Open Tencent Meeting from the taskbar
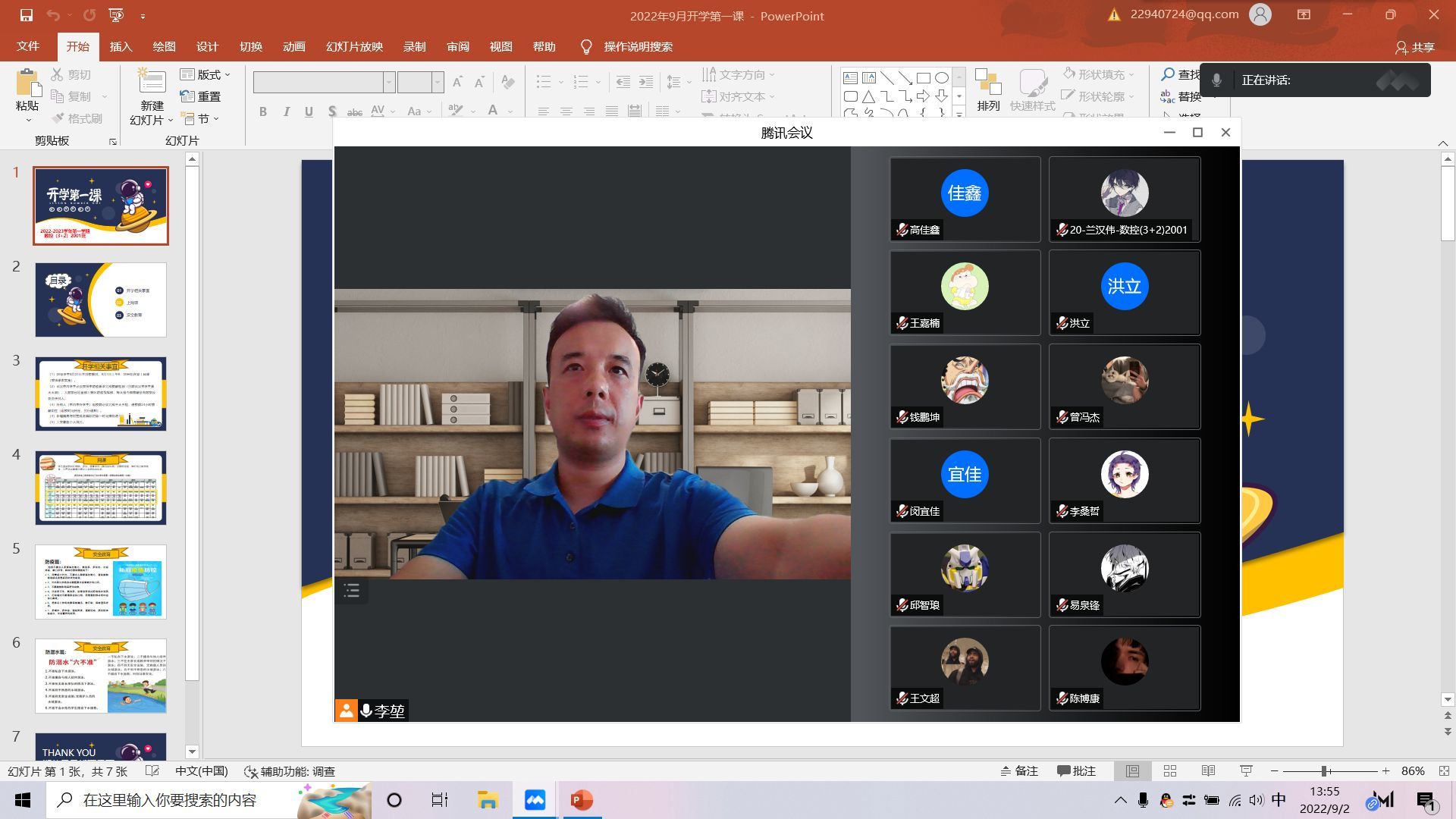 point(535,800)
